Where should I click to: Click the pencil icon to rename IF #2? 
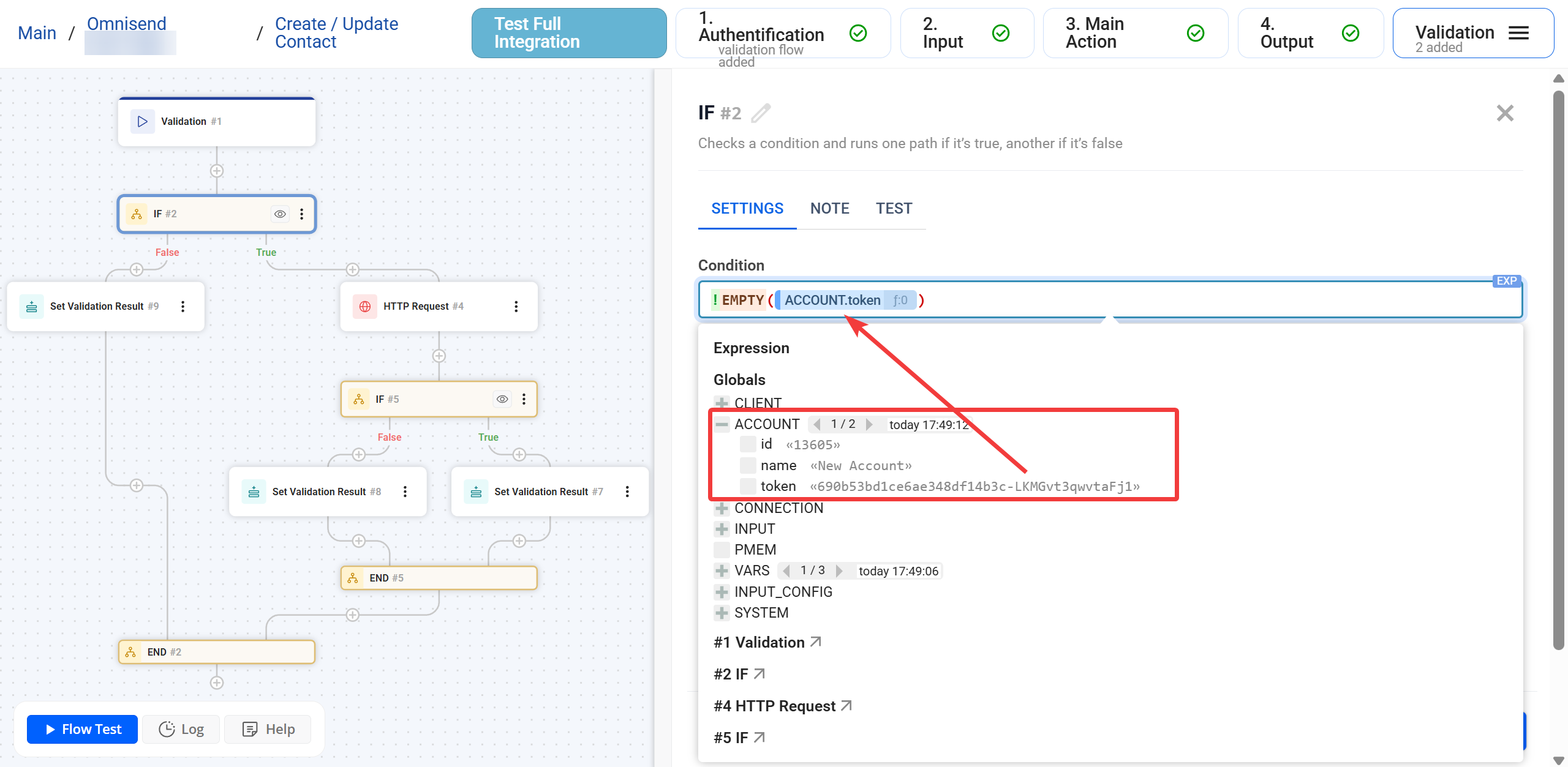coord(759,113)
